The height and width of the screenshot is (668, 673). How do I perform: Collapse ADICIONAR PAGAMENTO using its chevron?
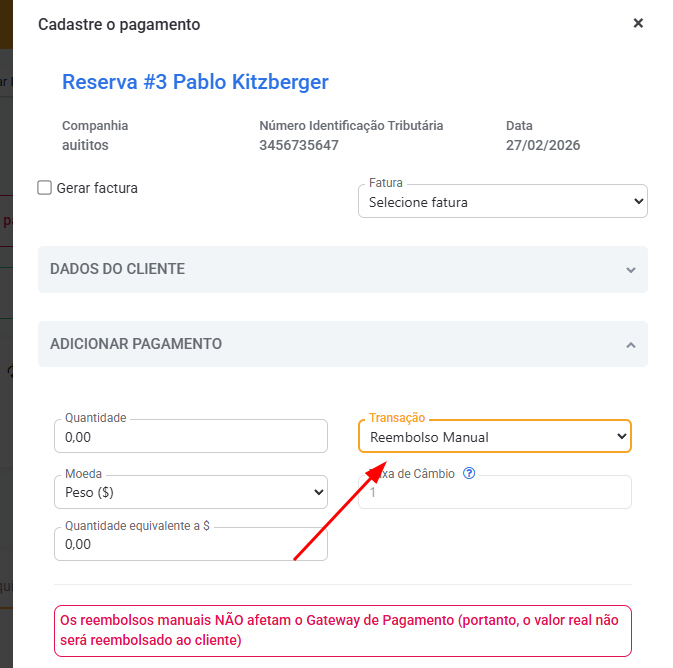tap(630, 345)
